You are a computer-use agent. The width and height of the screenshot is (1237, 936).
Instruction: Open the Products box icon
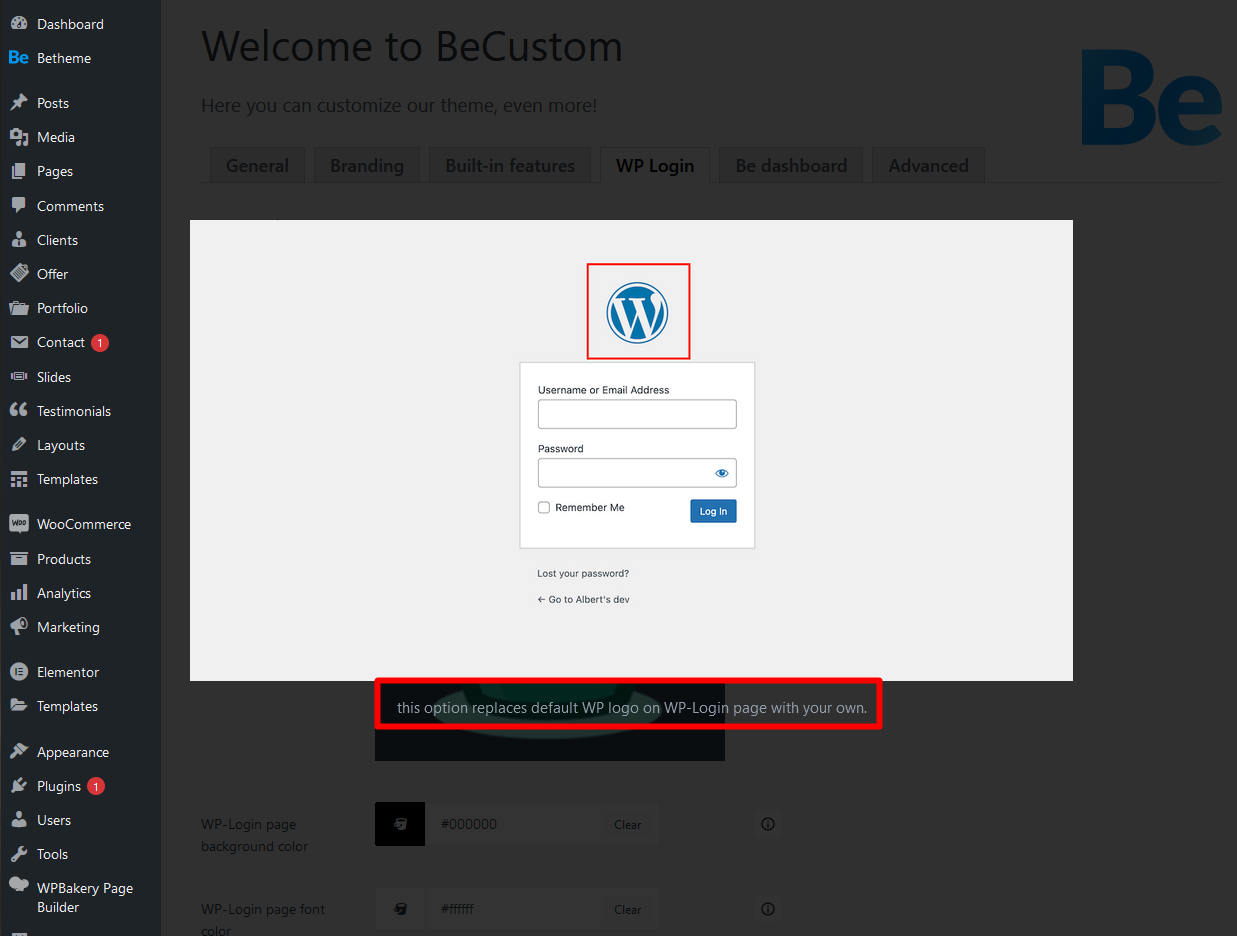coord(18,559)
